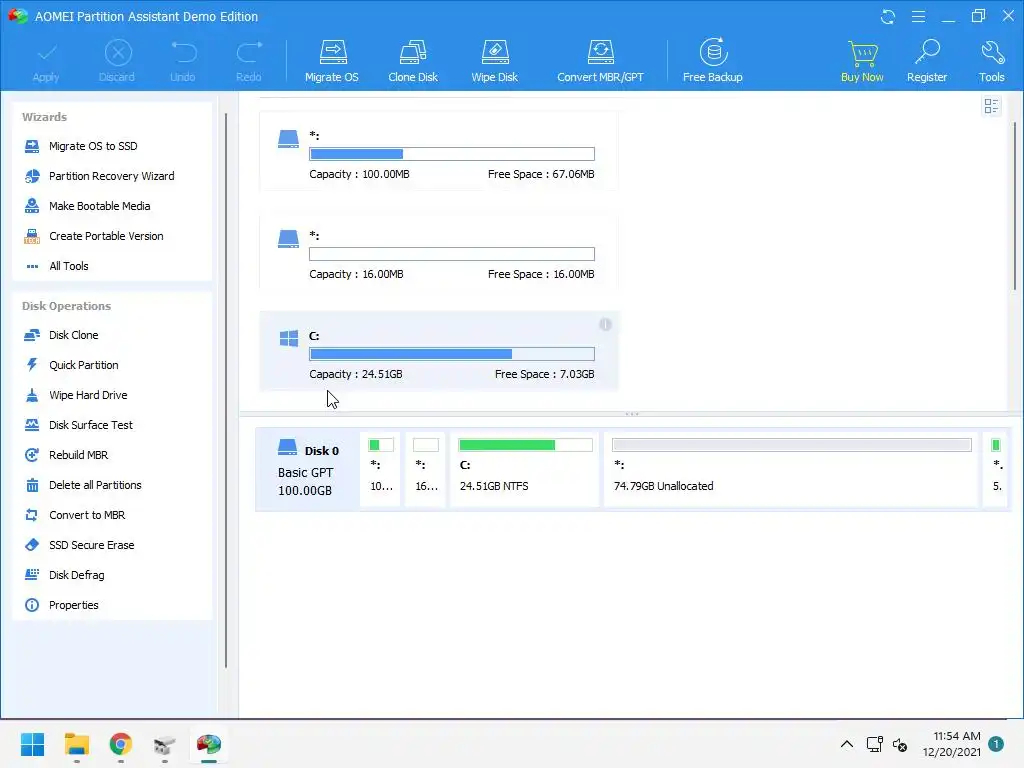
Task: Click the AOMEI taskbar icon
Action: pyautogui.click(x=209, y=744)
